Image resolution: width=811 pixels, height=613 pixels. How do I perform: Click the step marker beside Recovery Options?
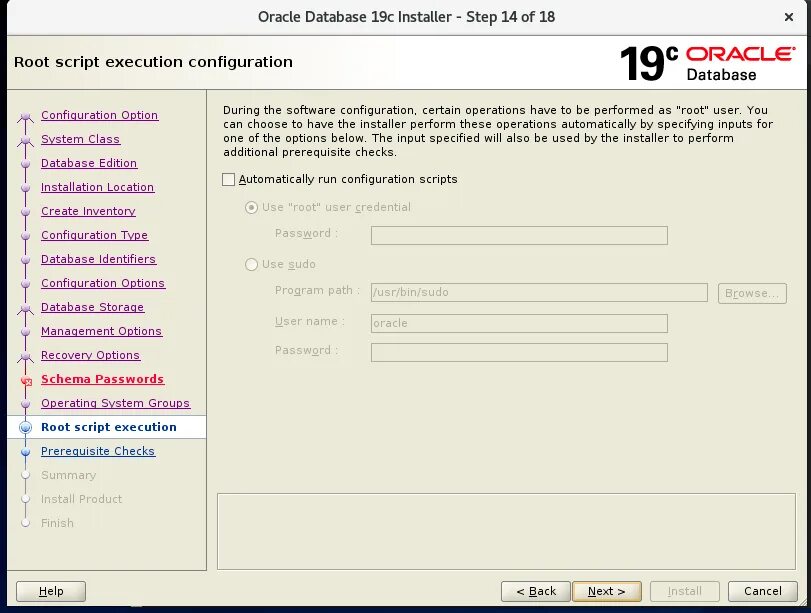click(25, 357)
